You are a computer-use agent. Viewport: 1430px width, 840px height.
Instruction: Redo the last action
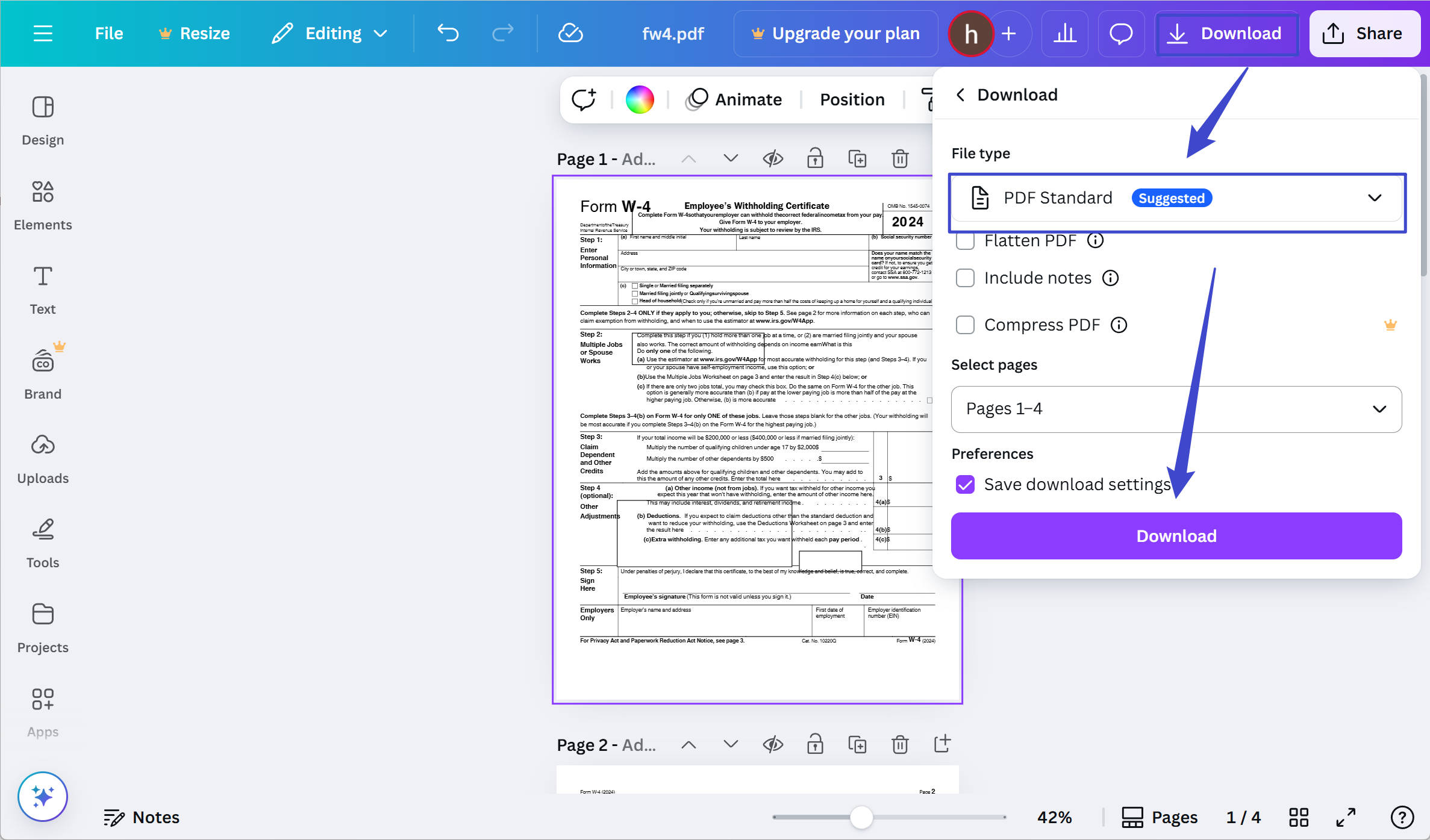point(503,33)
